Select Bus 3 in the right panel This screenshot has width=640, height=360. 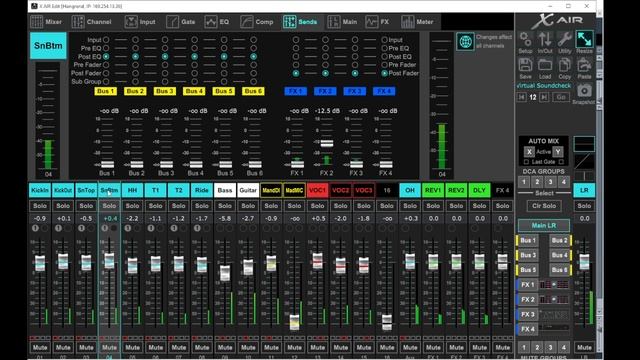(x=528, y=255)
